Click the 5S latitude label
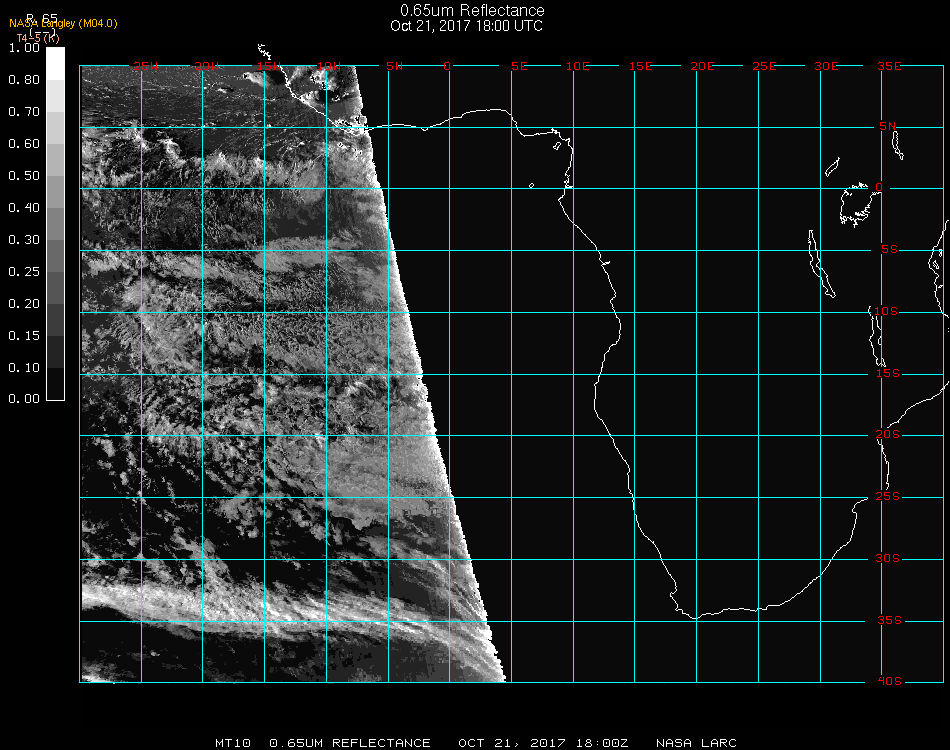 tap(889, 250)
